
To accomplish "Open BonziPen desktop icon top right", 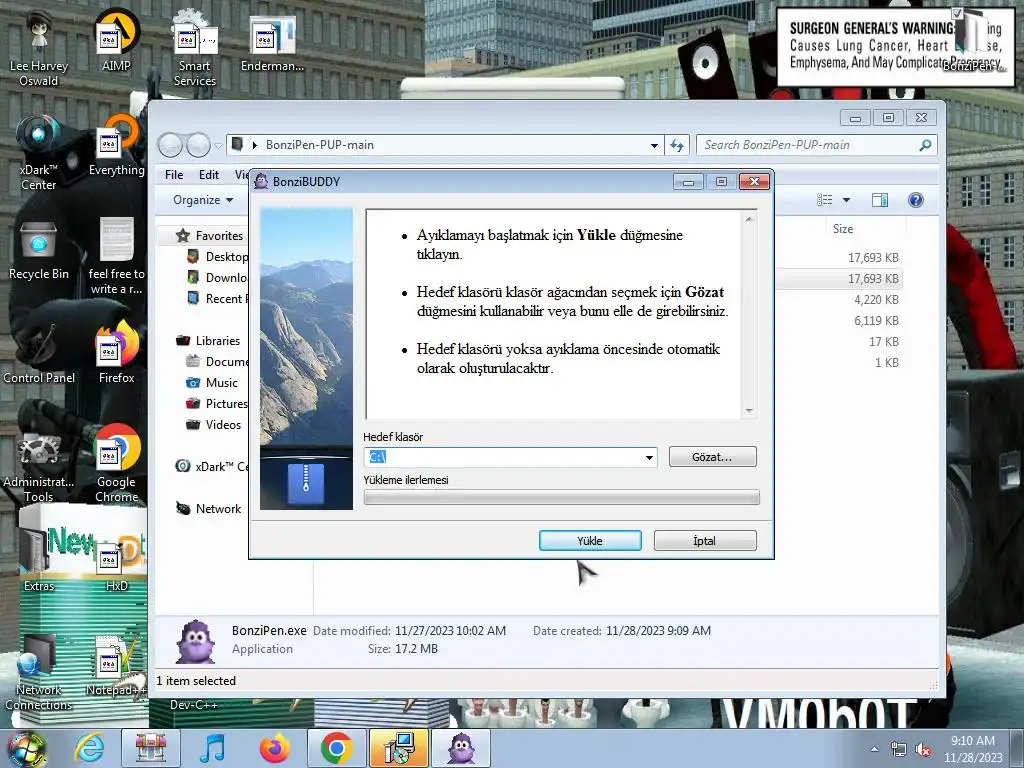I will pyautogui.click(x=975, y=40).
